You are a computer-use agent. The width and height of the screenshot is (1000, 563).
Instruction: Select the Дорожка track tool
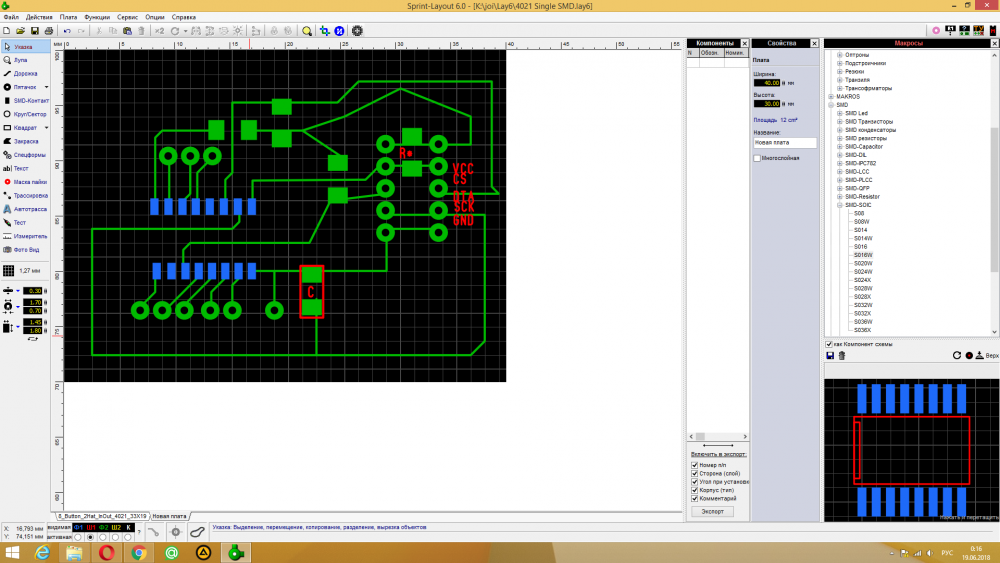(x=25, y=73)
